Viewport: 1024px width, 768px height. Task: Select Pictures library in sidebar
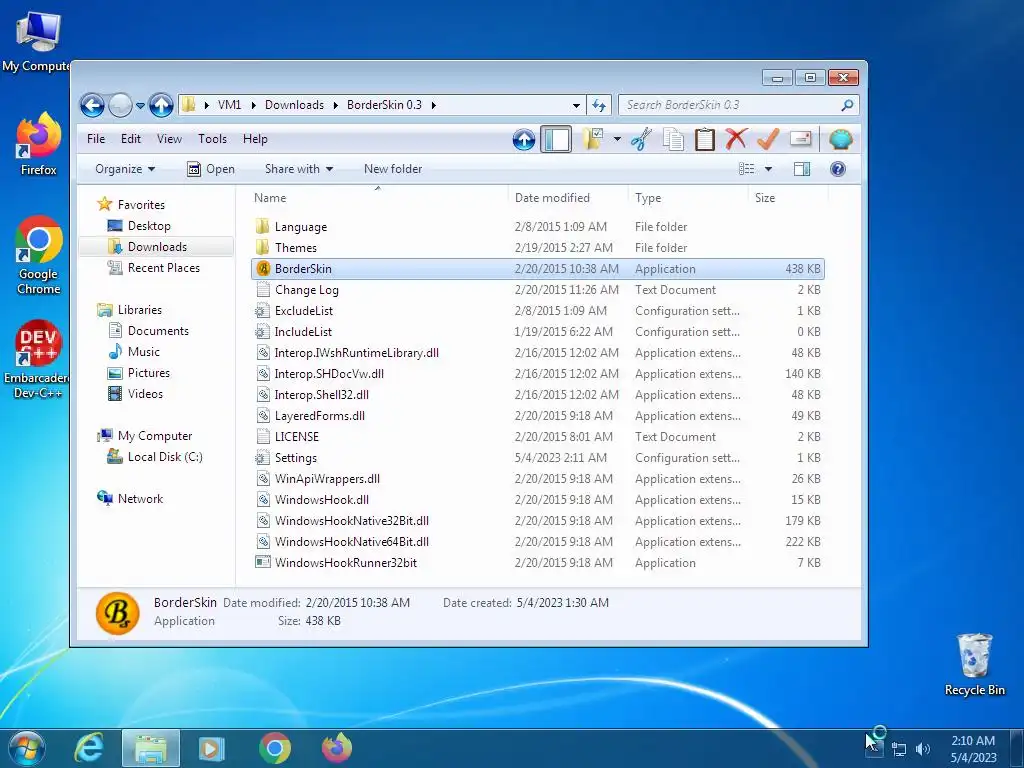[148, 373]
